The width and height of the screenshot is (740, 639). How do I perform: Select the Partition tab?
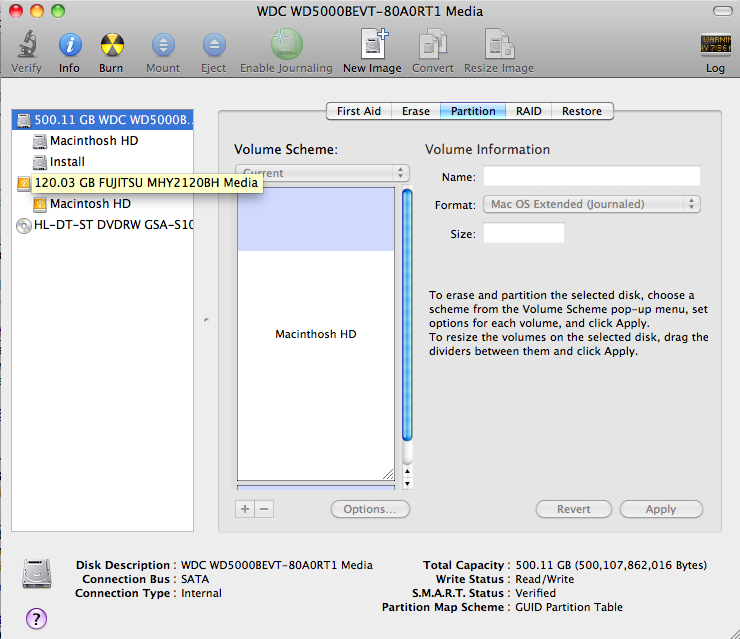[473, 111]
